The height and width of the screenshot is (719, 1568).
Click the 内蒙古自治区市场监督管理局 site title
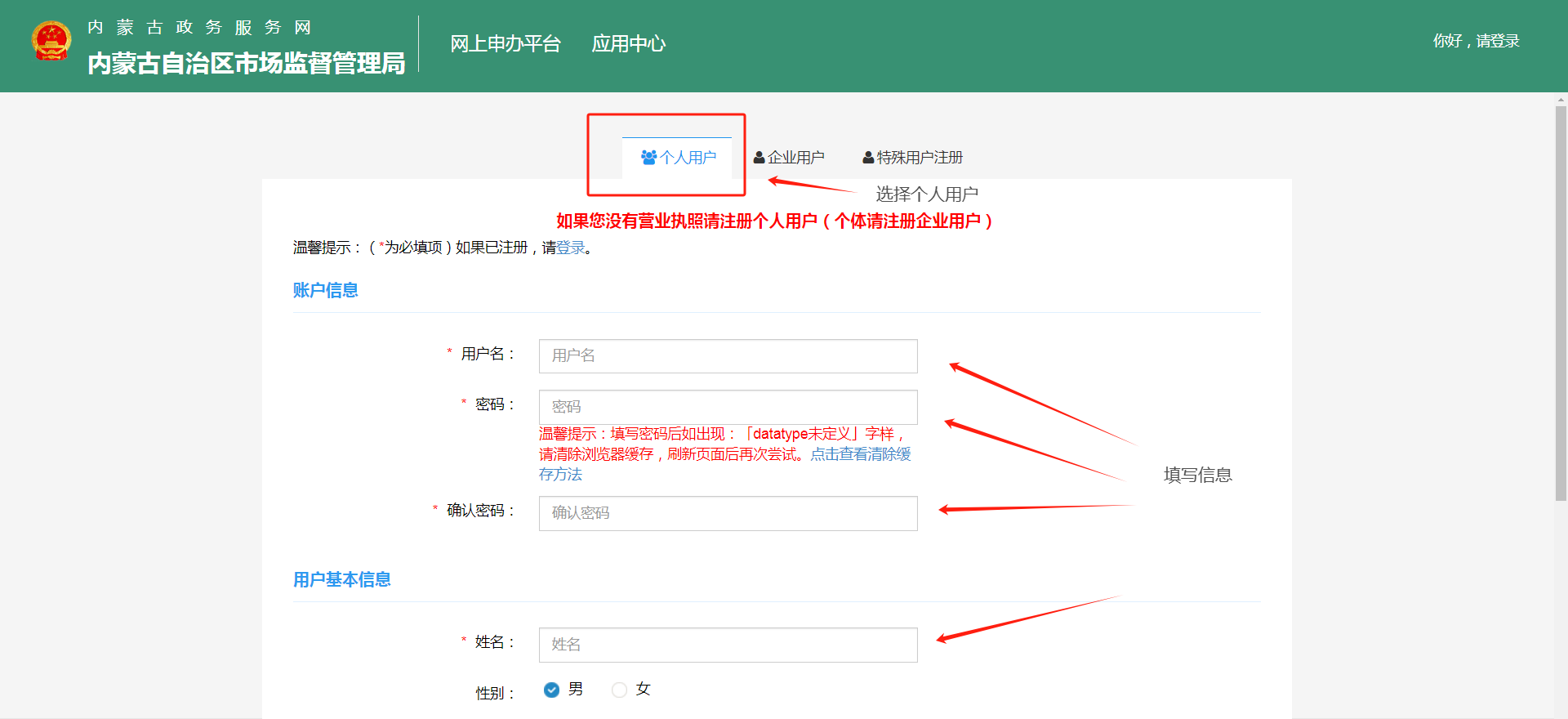[x=246, y=63]
